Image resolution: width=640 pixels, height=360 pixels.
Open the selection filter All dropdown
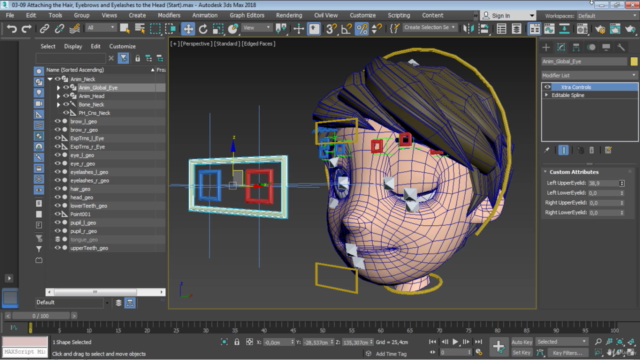pos(100,28)
